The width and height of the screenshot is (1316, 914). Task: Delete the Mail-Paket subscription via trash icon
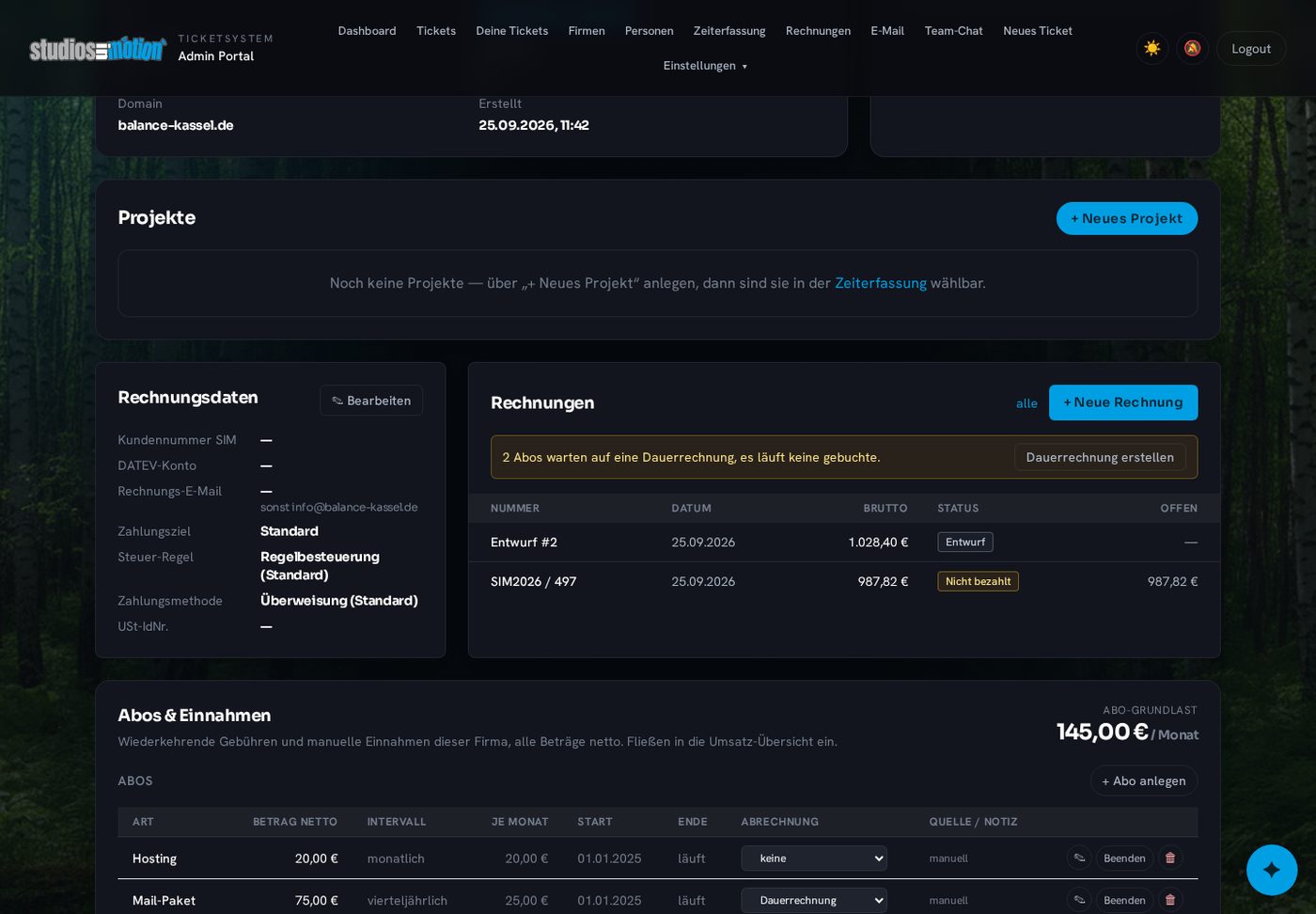pos(1170,900)
